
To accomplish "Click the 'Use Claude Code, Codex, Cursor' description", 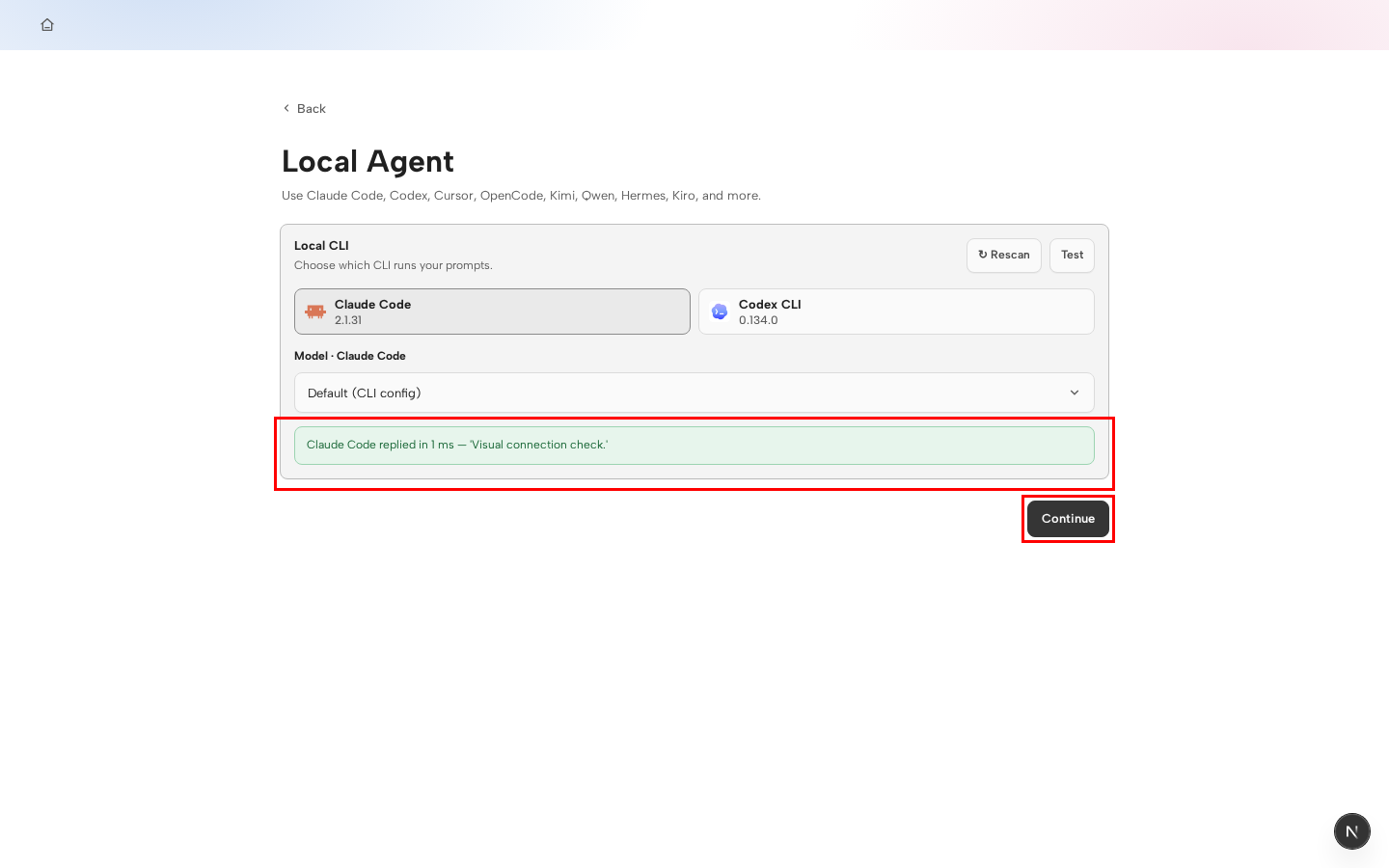I will 521,196.
